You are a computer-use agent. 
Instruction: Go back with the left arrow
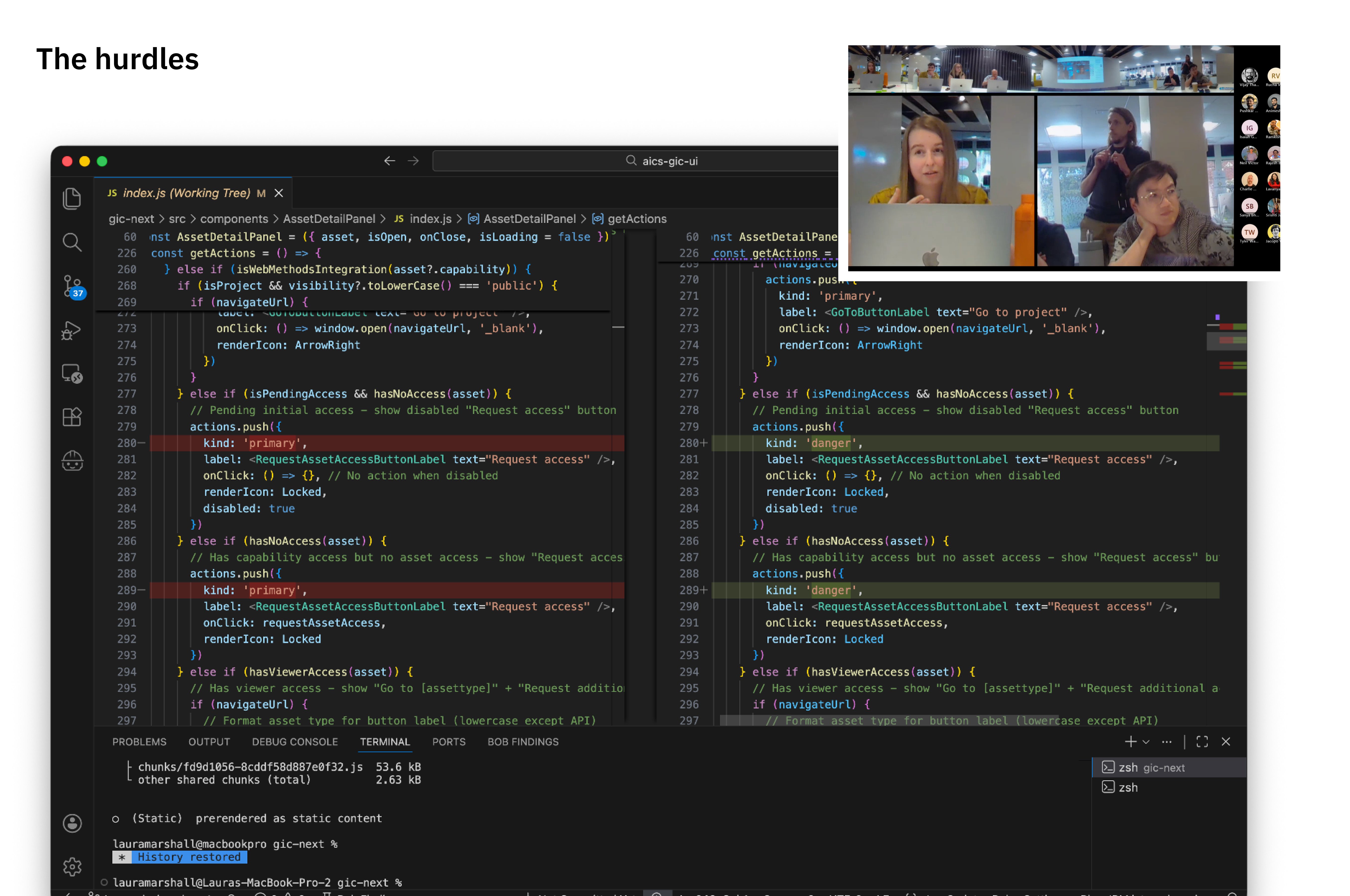(x=390, y=161)
